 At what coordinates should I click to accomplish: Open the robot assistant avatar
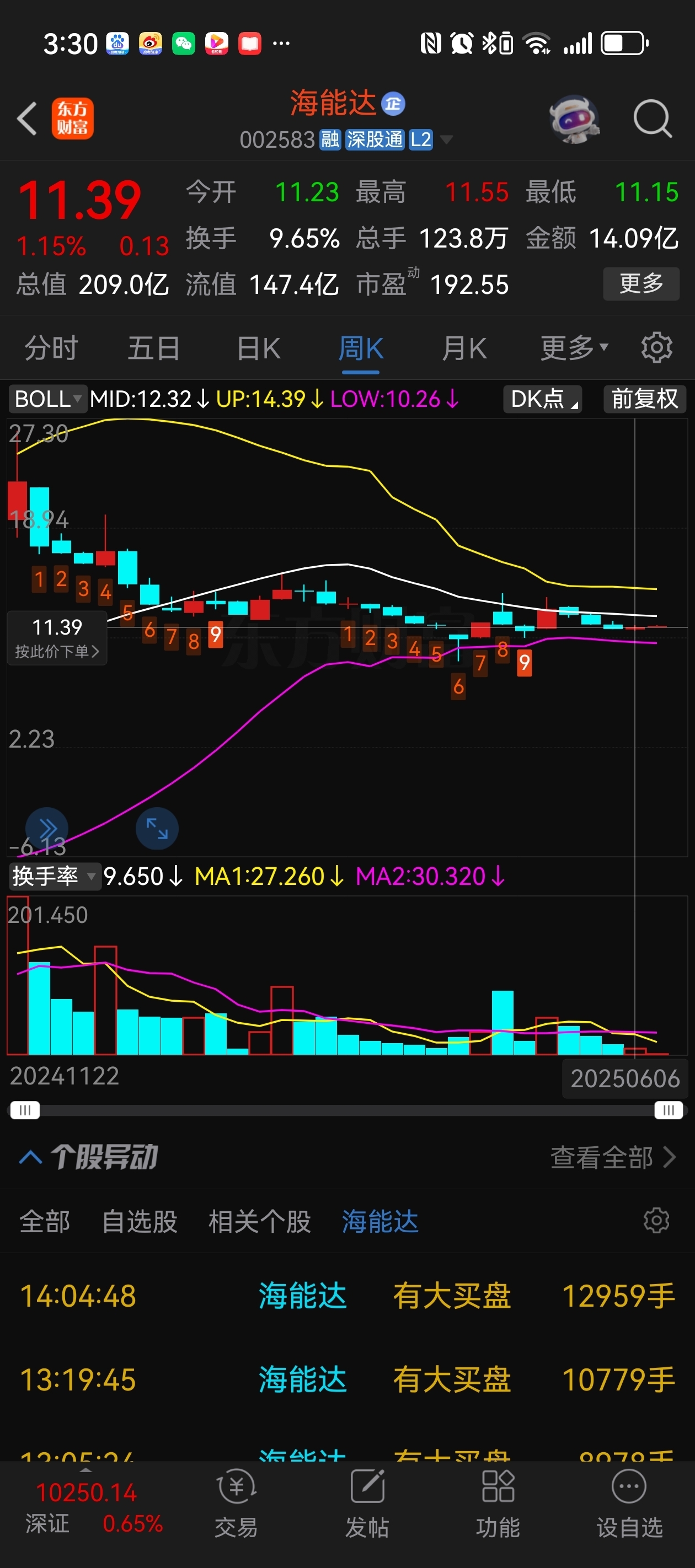(574, 118)
